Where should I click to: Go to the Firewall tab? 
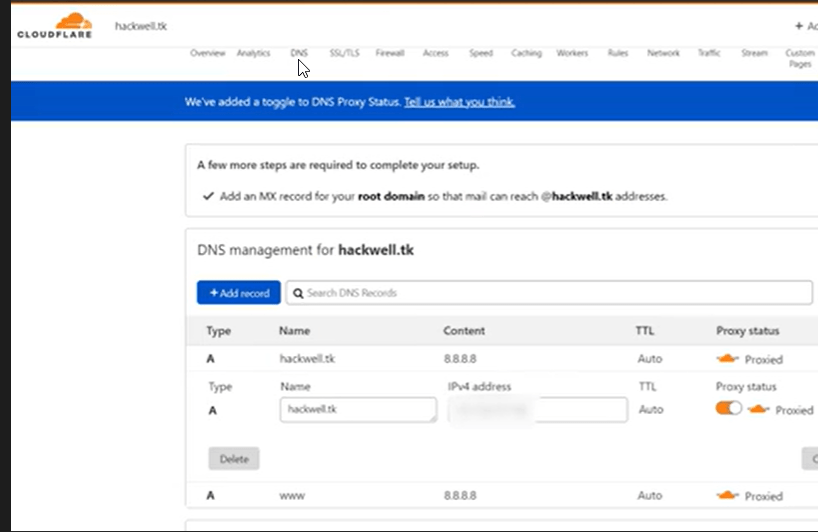pos(390,53)
